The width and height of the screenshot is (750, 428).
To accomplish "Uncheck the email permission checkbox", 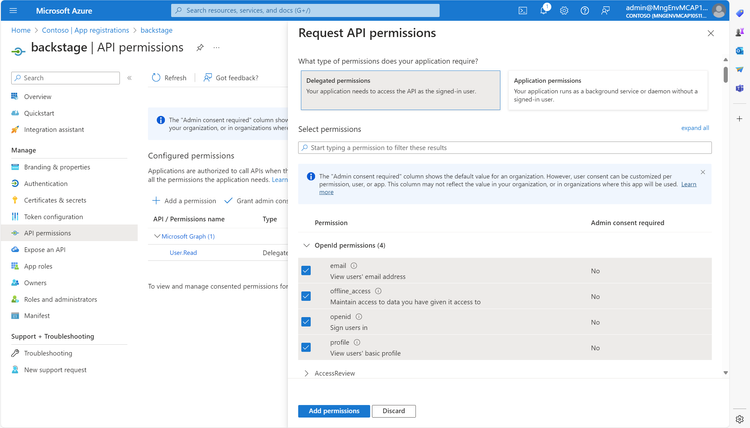I will (306, 271).
